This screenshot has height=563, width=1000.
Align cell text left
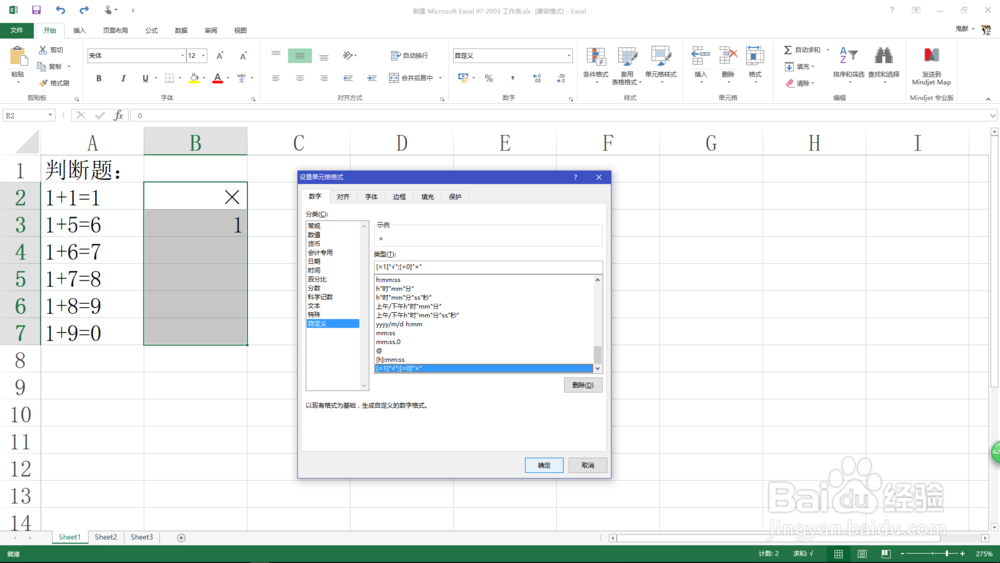(276, 78)
